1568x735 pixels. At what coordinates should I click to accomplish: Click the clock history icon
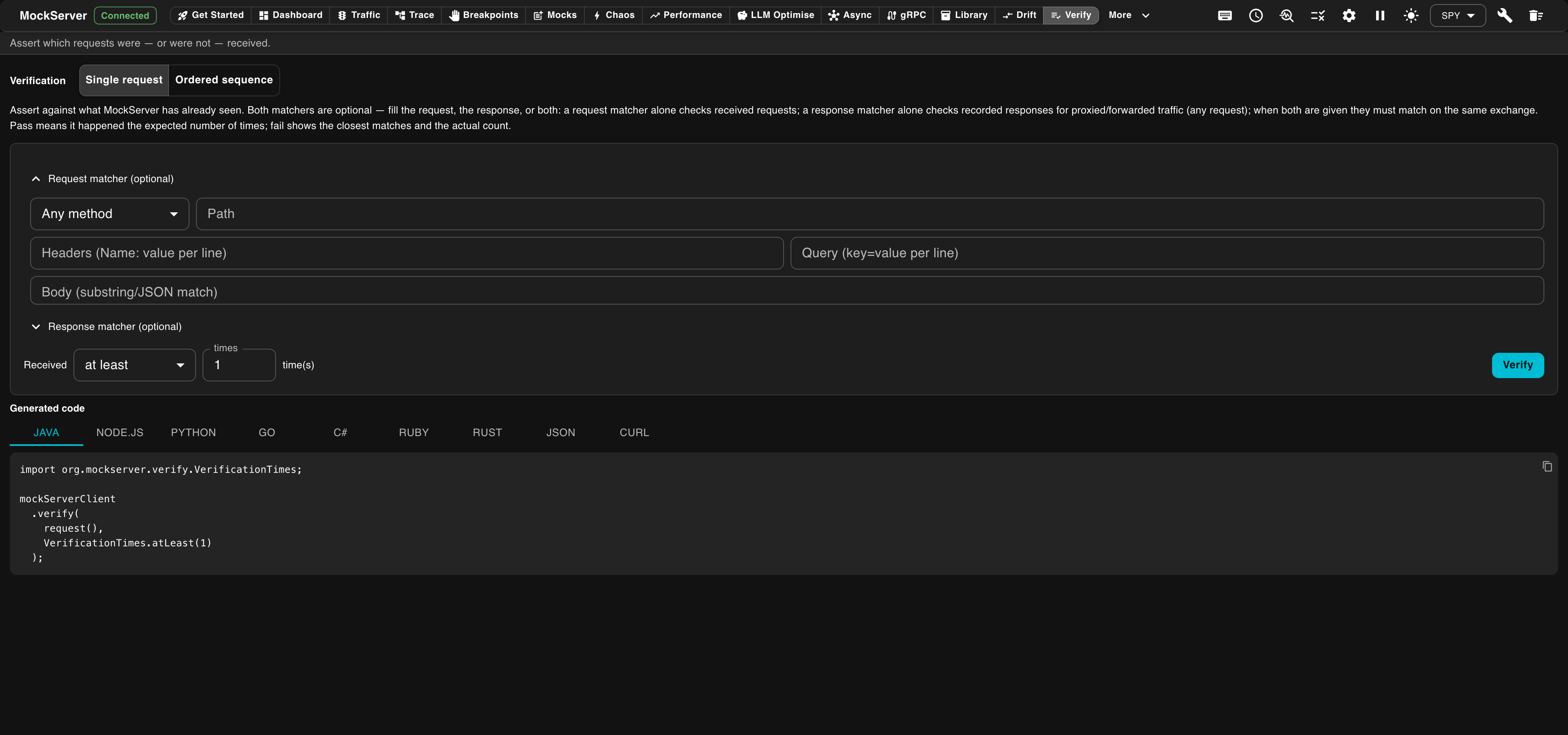coord(1256,16)
